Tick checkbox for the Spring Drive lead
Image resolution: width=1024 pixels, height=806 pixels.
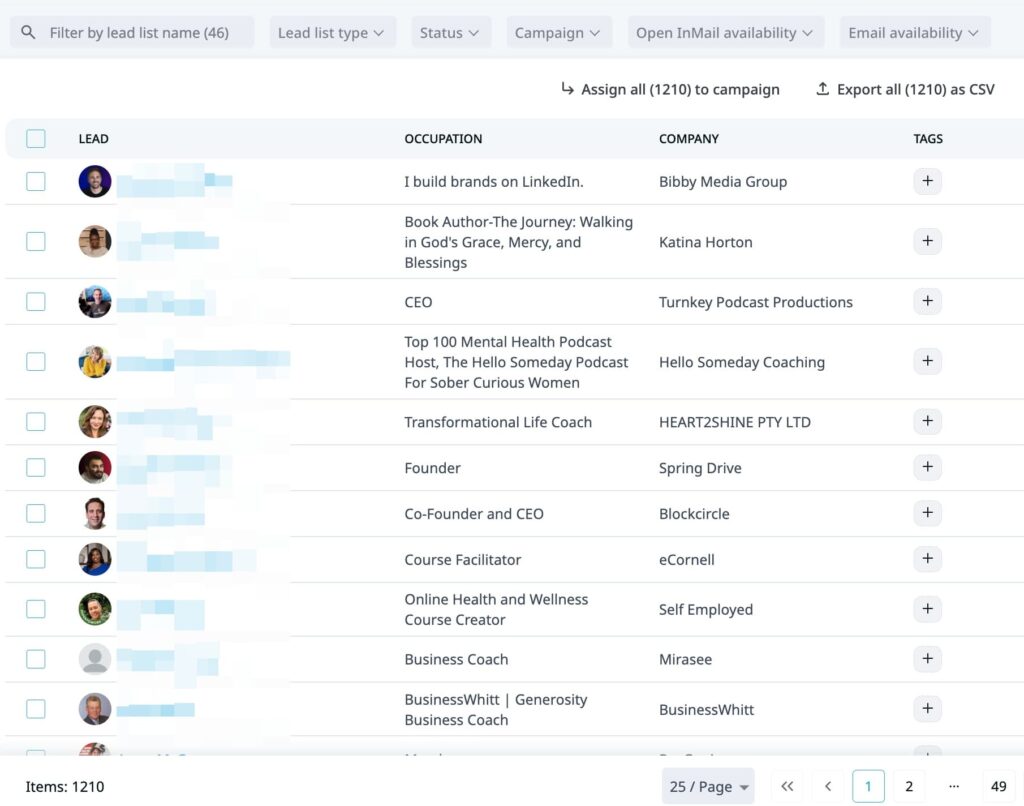tap(36, 467)
